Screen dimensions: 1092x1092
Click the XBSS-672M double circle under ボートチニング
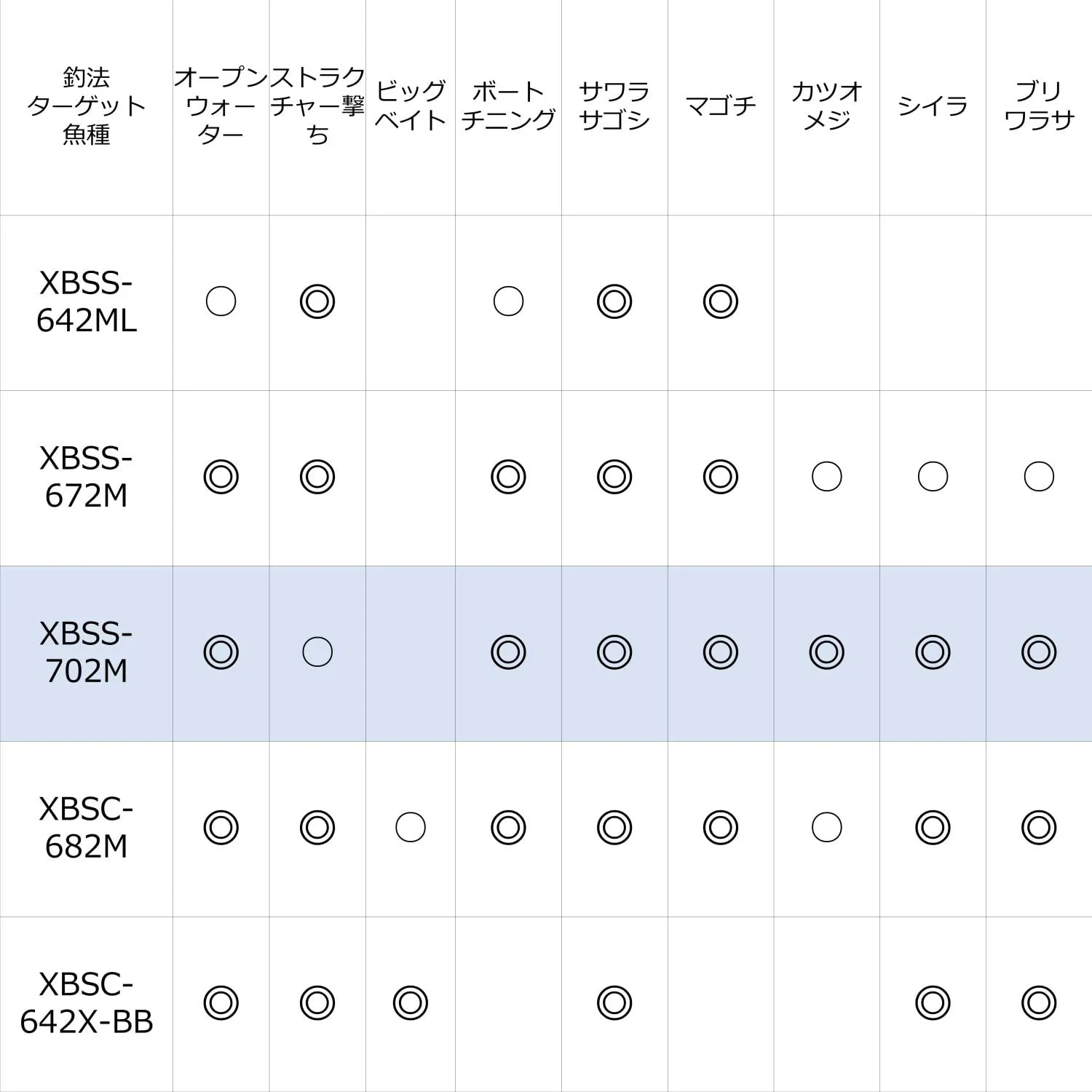pyautogui.click(x=508, y=477)
